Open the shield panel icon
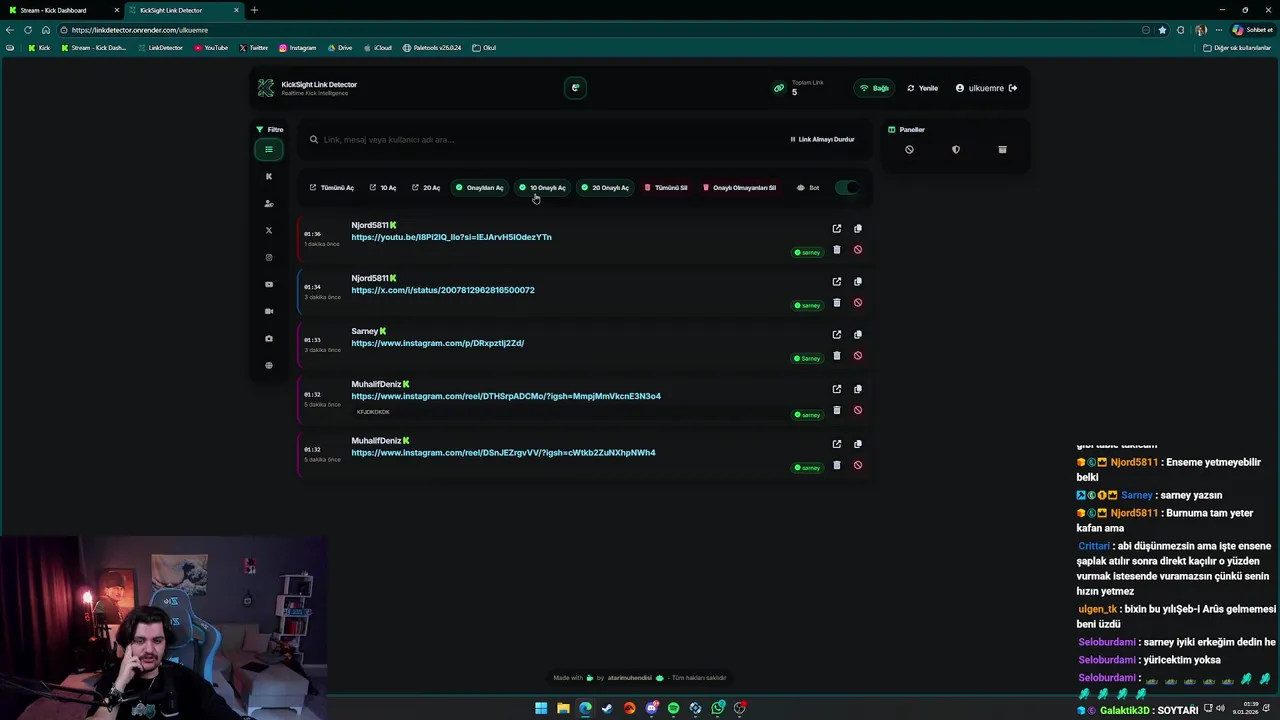The height and width of the screenshot is (720, 1280). [956, 149]
